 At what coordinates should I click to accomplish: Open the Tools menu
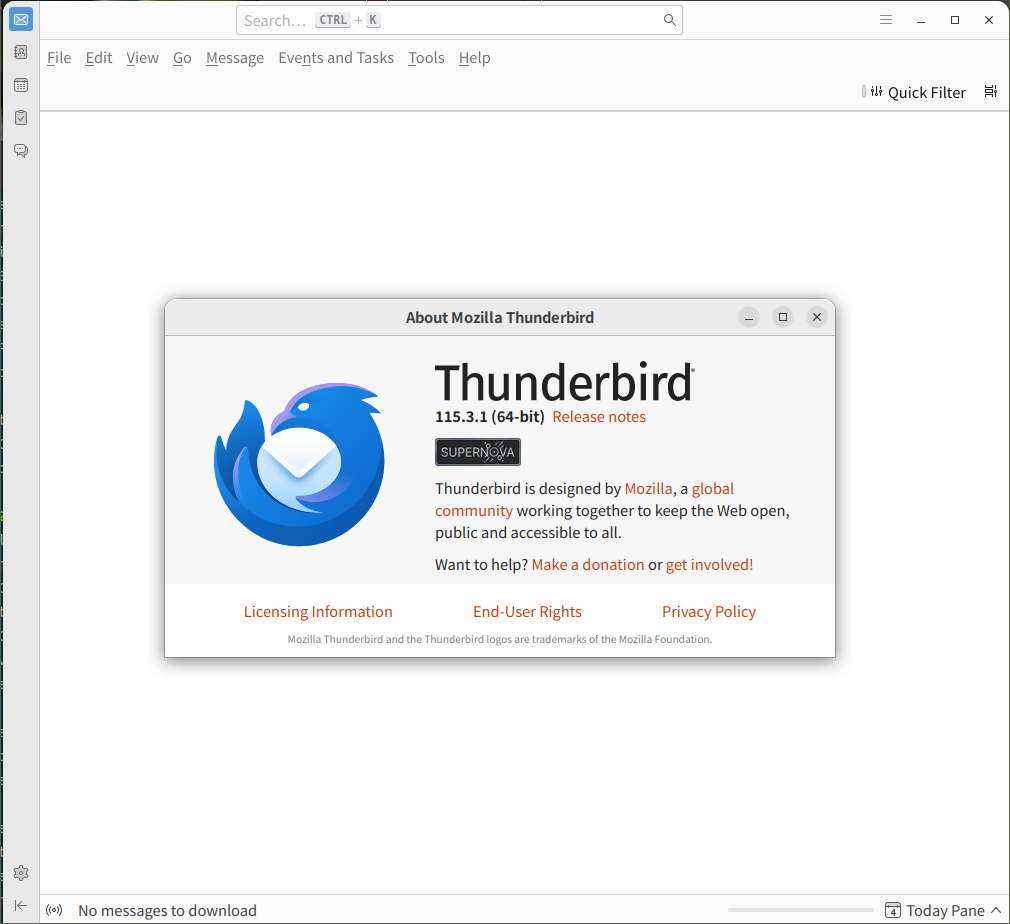pyautogui.click(x=426, y=58)
